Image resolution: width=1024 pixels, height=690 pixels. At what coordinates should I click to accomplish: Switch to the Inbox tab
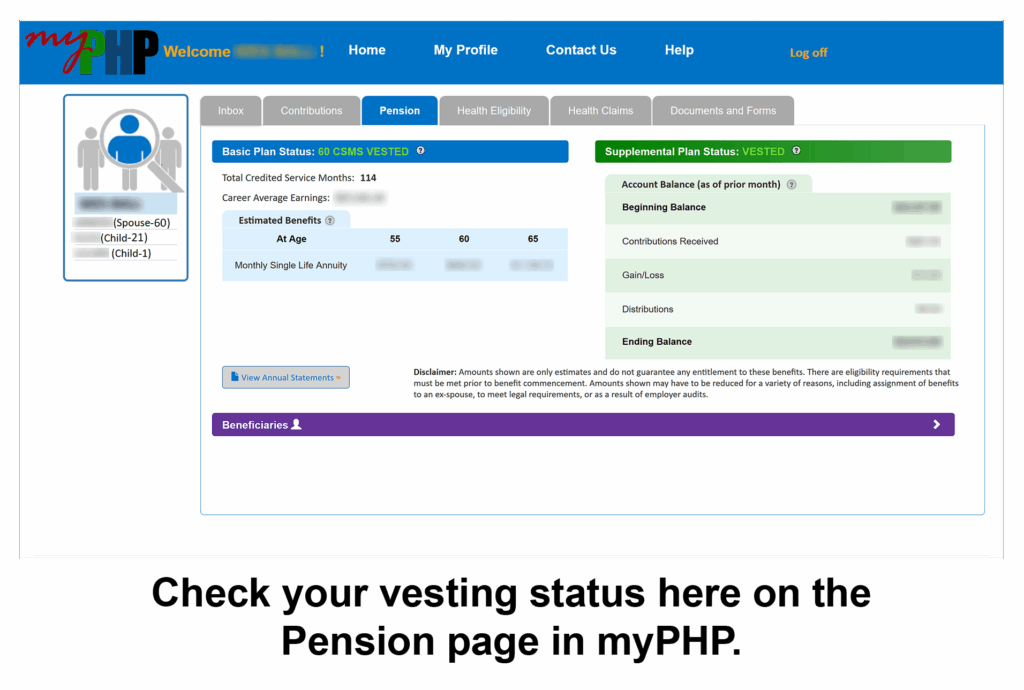click(231, 111)
